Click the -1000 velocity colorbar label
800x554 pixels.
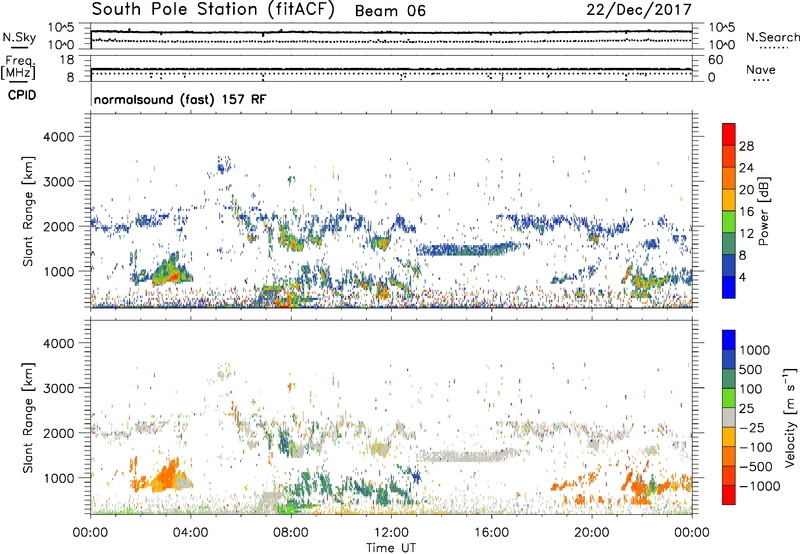coord(760,486)
